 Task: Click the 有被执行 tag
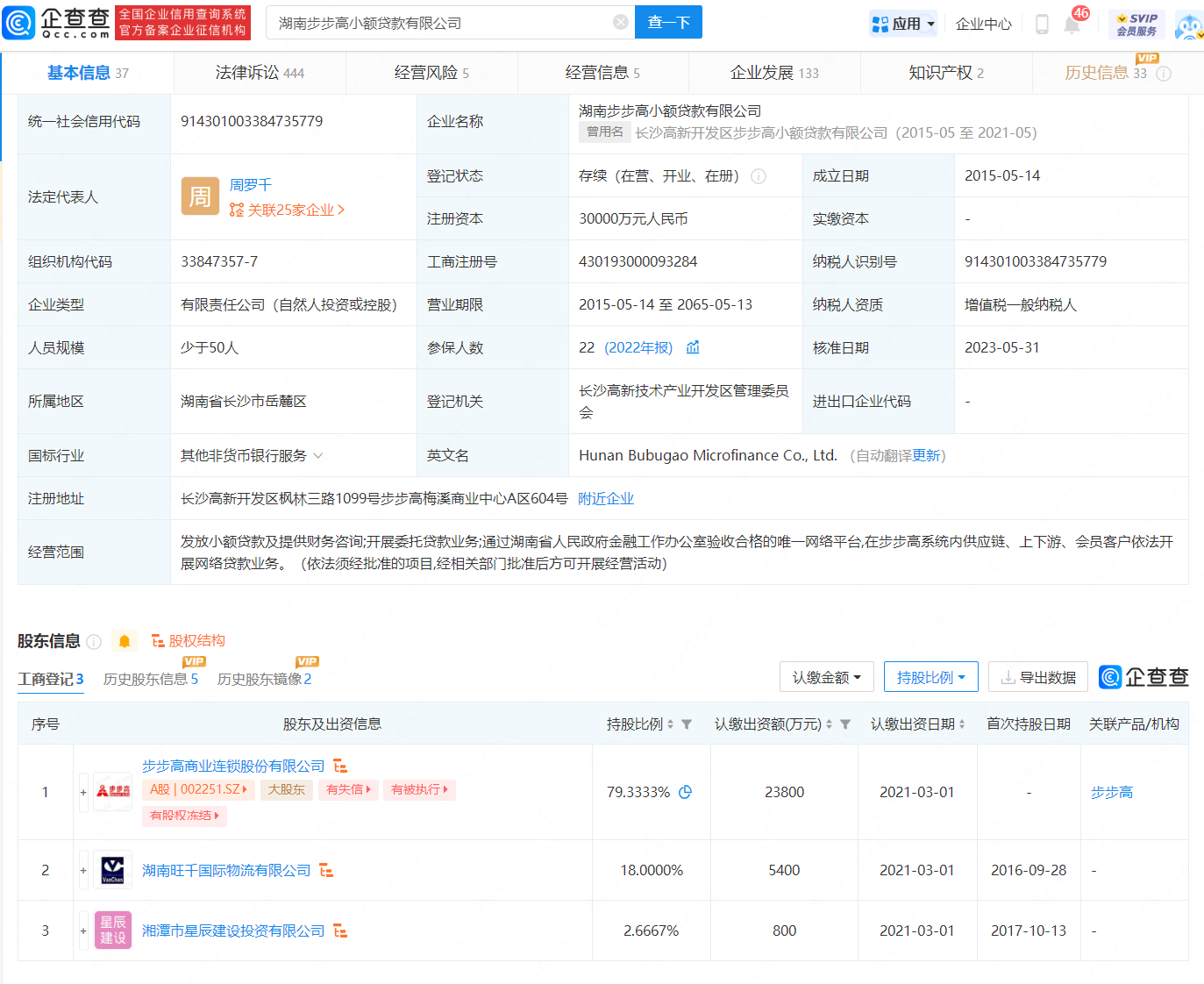point(419,789)
